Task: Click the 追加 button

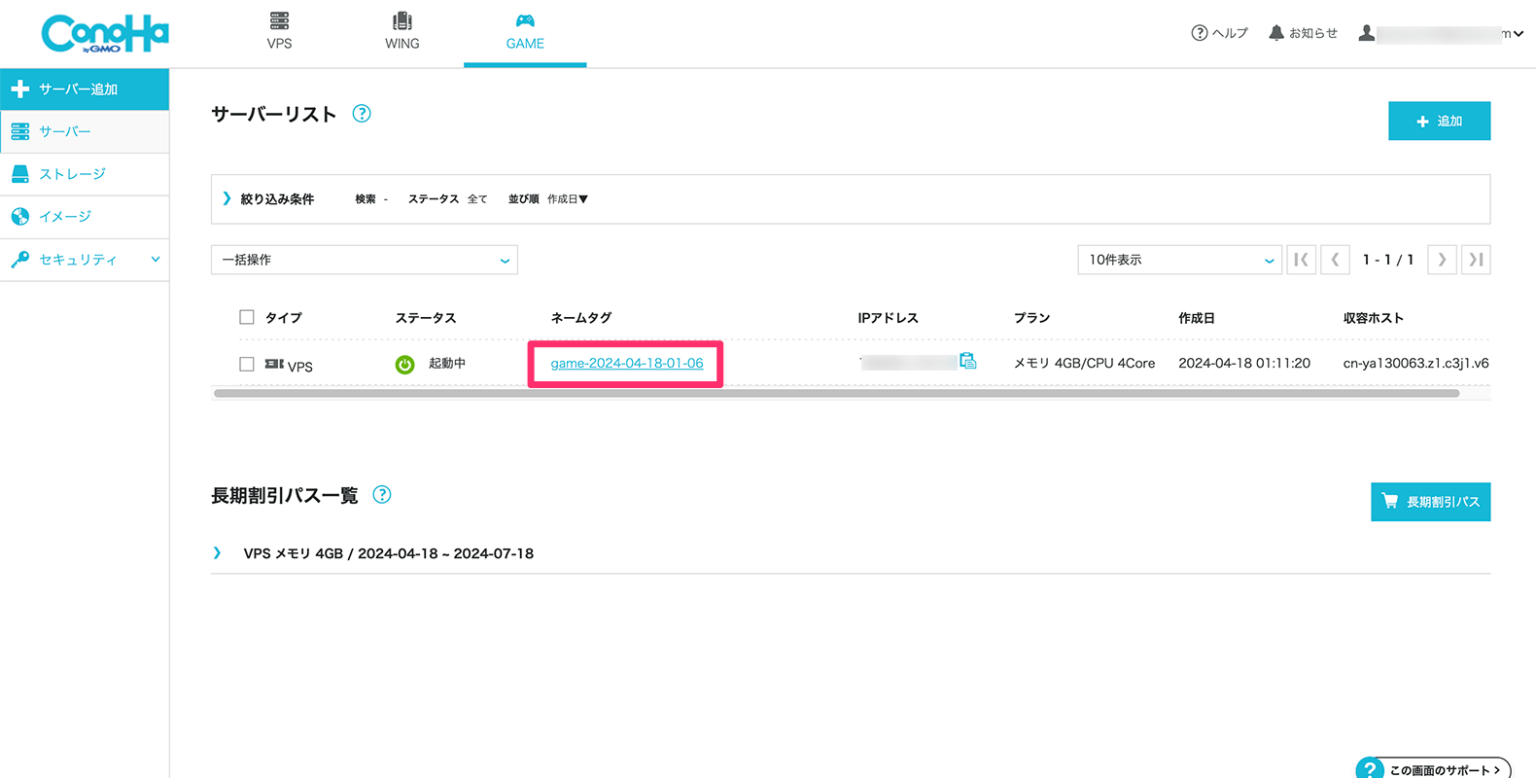Action: pos(1439,121)
